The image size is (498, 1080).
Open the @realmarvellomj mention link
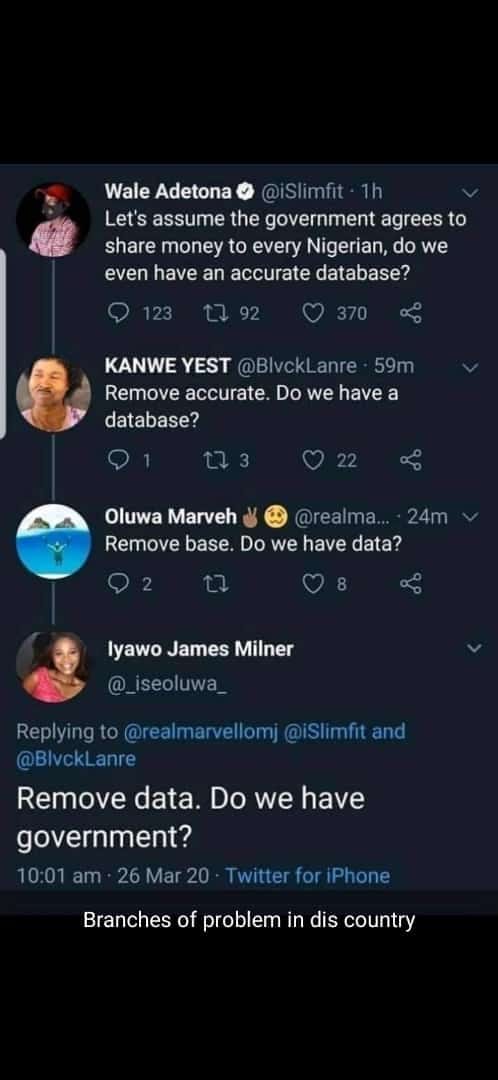[200, 731]
